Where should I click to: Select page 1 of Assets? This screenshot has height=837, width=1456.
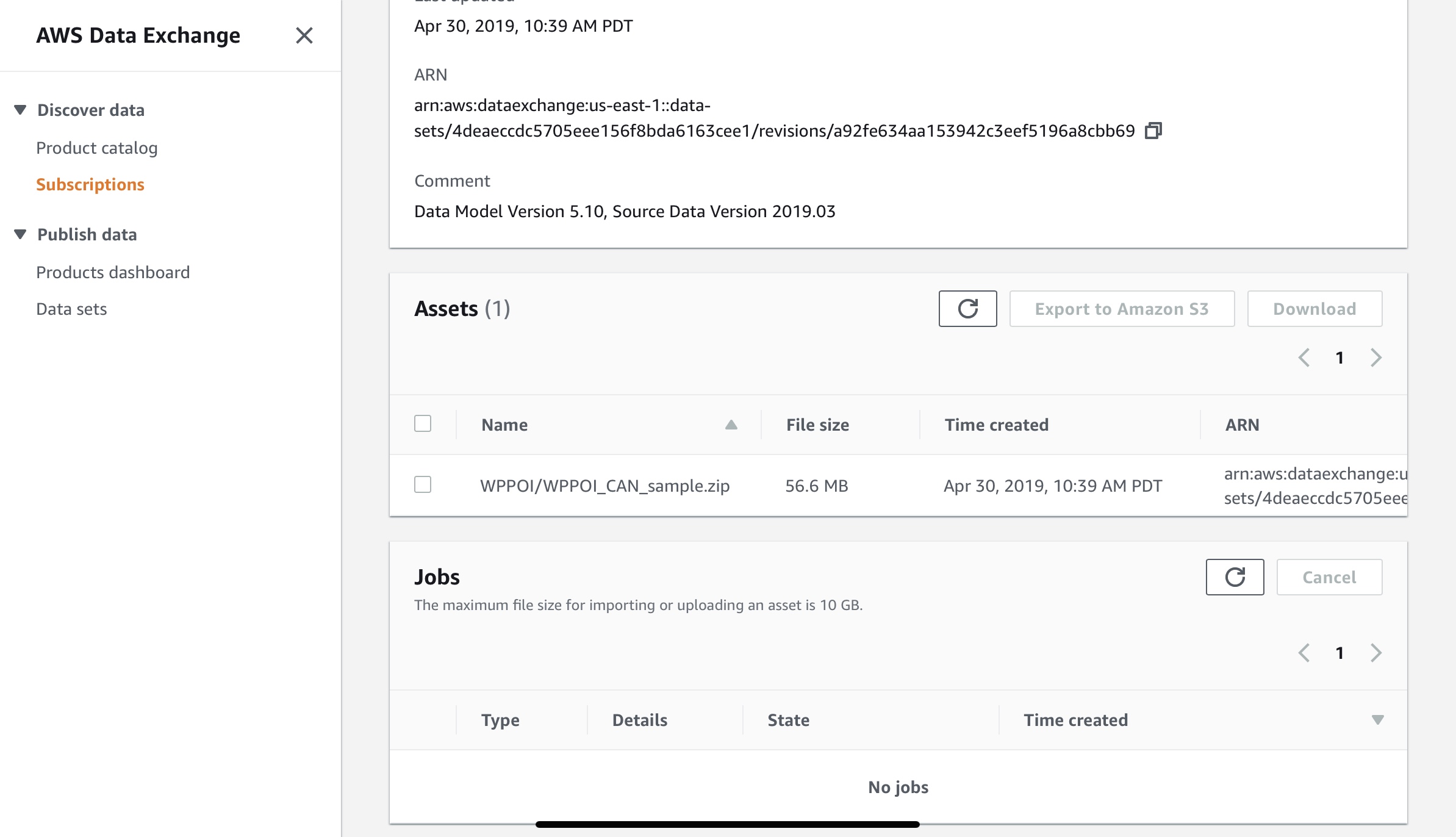tap(1340, 357)
